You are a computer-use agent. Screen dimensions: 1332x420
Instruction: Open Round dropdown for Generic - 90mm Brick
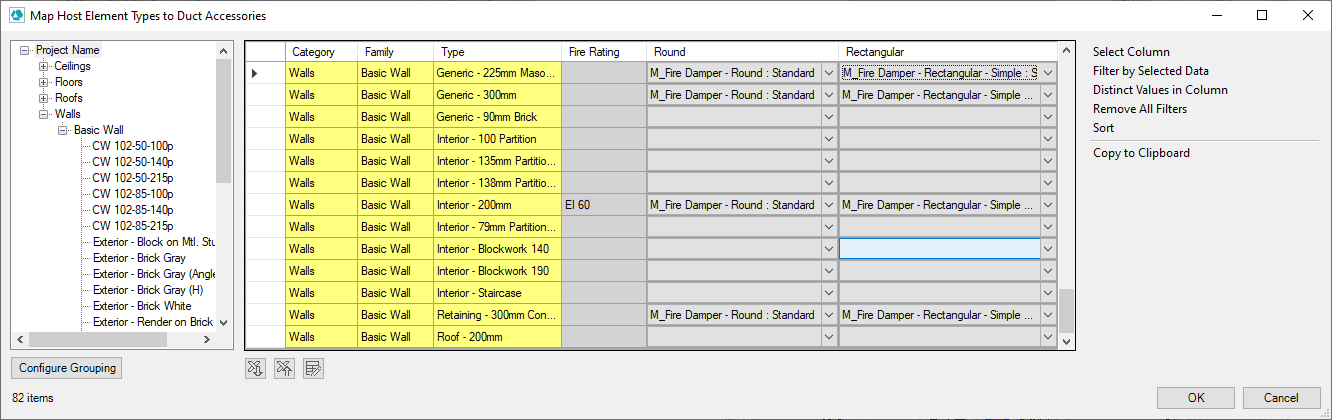(x=828, y=117)
